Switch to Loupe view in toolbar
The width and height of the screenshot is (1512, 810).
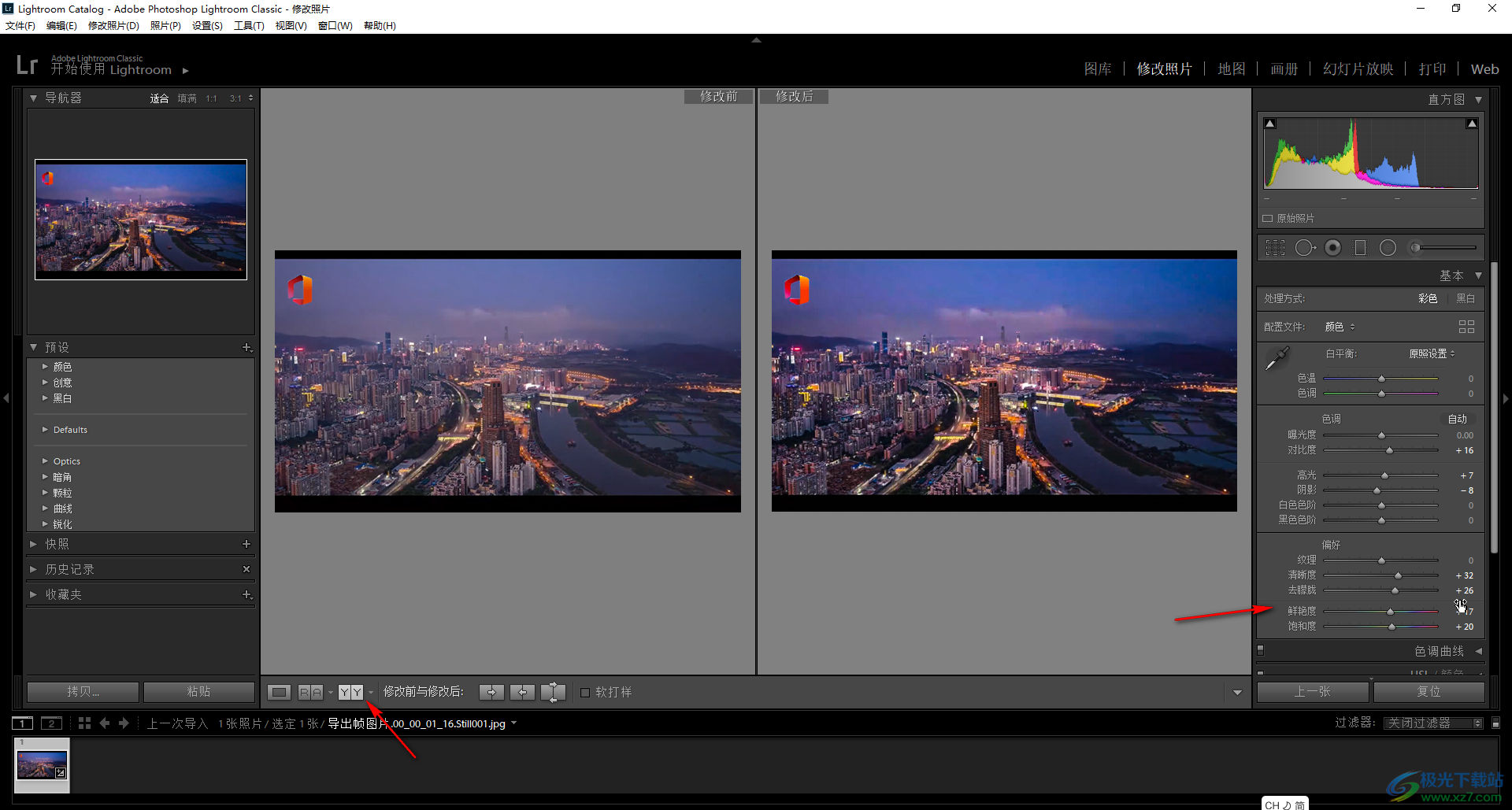click(x=279, y=692)
